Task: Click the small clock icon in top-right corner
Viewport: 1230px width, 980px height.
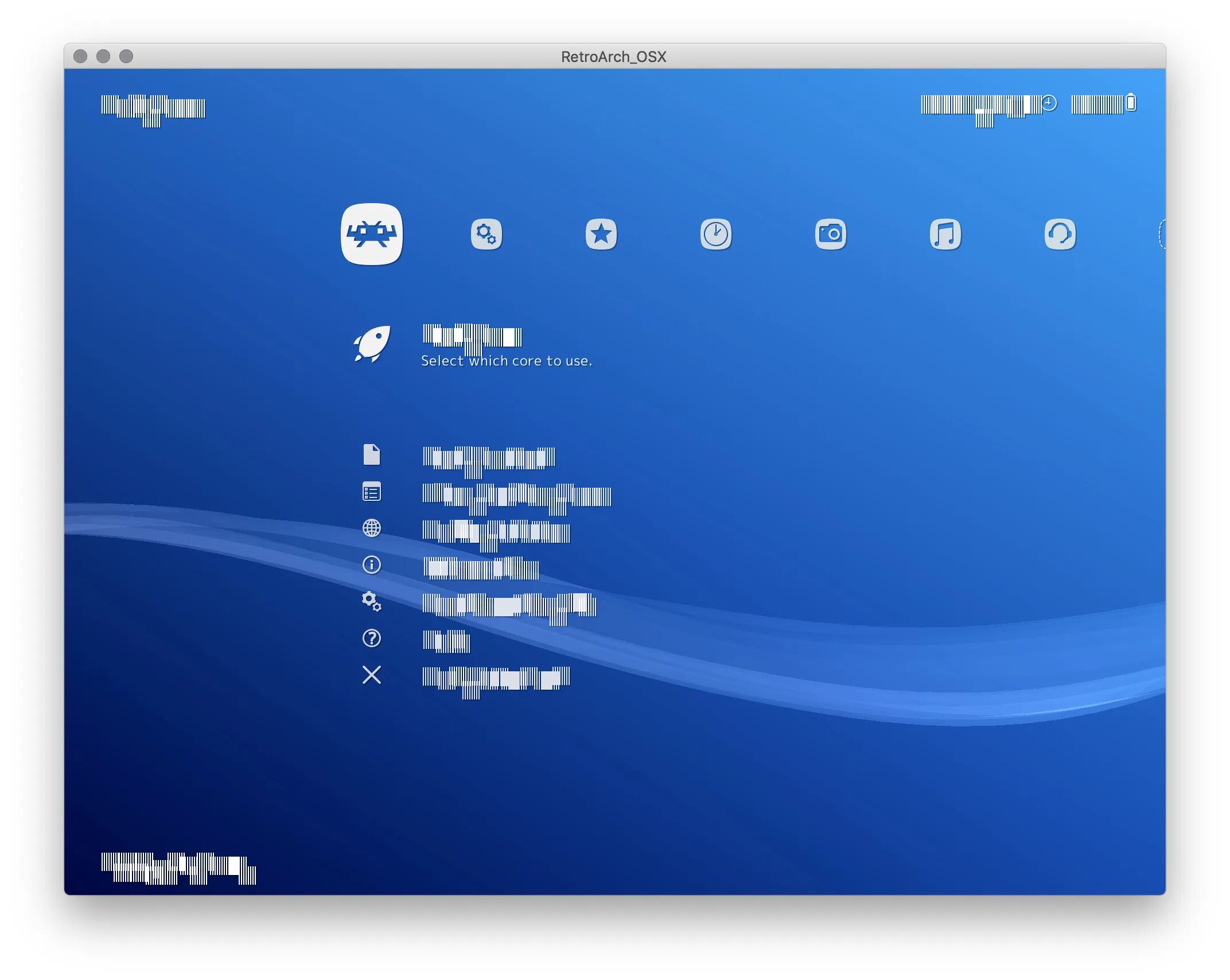Action: (1049, 103)
